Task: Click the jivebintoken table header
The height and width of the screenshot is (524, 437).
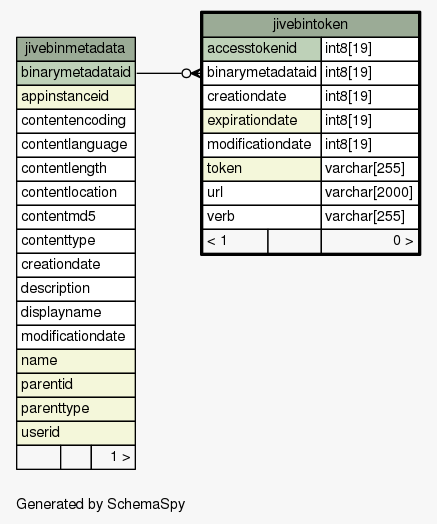Action: [x=310, y=25]
